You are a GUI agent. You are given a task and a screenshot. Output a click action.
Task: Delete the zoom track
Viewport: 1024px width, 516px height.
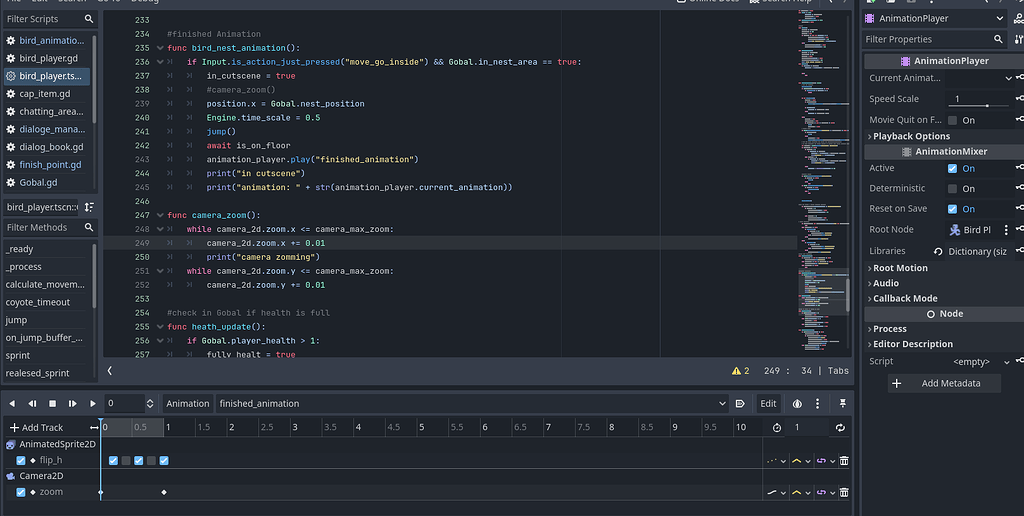pyautogui.click(x=844, y=492)
